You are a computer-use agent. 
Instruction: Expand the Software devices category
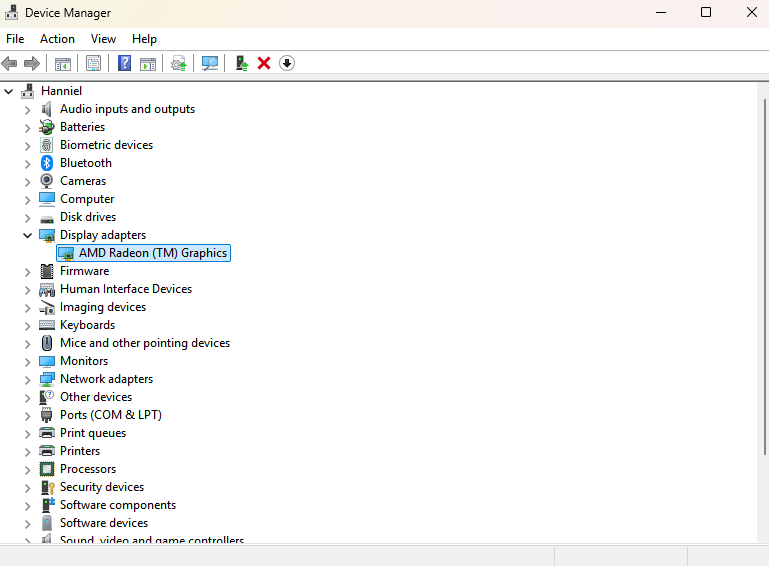(x=27, y=524)
